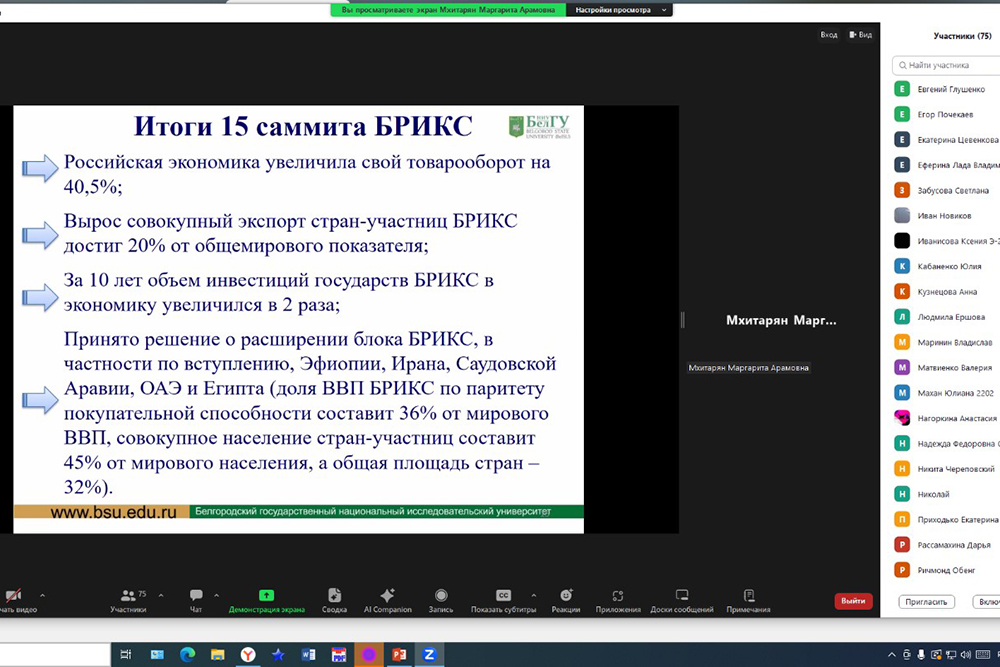Open PowerPoint from the Windows taskbar
The width and height of the screenshot is (1000, 667).
[398, 654]
